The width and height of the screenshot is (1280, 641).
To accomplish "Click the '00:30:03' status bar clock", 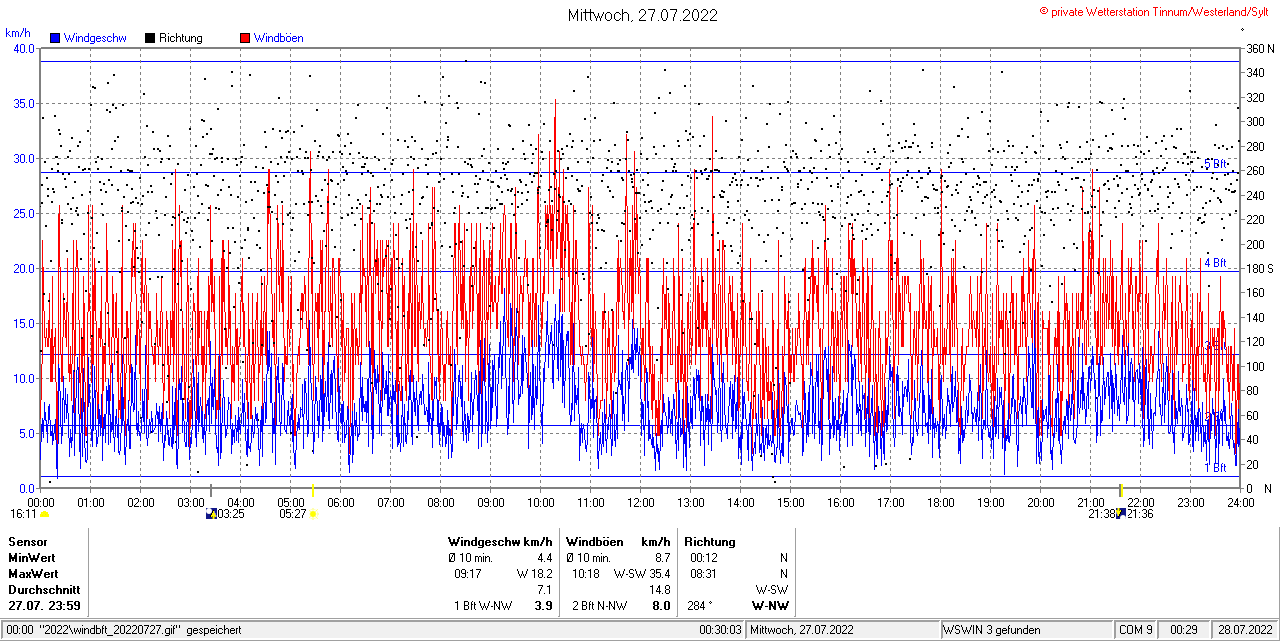I will coord(720,630).
